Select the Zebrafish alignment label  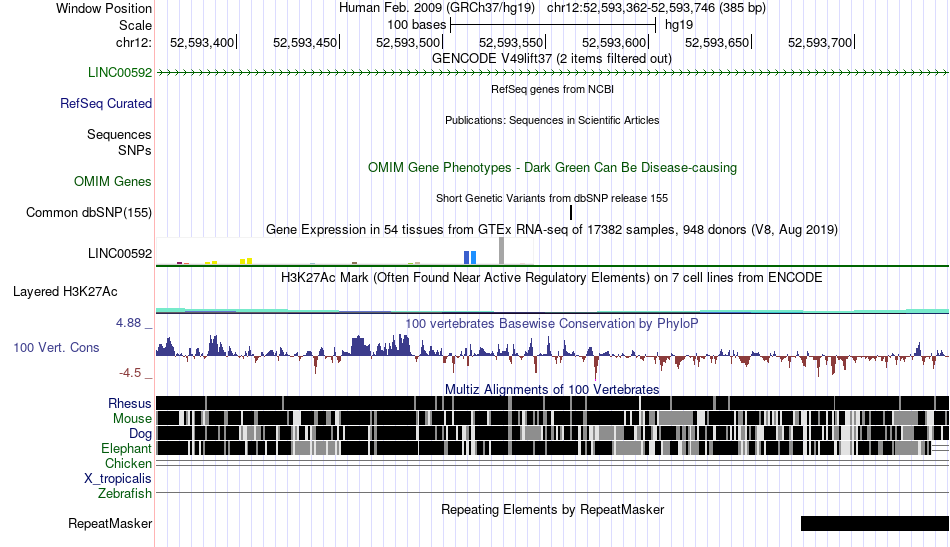125,494
